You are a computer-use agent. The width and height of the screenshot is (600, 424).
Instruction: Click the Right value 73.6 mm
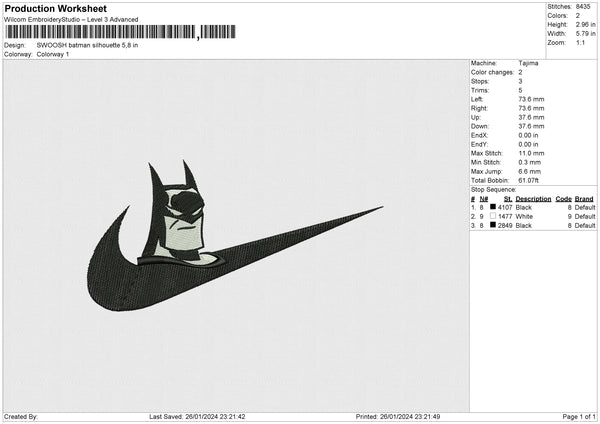coord(531,108)
